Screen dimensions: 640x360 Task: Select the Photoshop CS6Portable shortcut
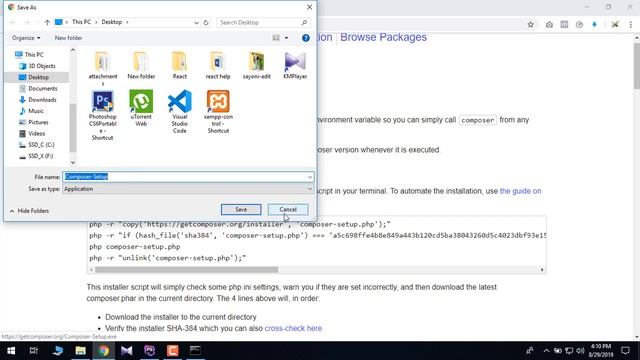[x=102, y=101]
